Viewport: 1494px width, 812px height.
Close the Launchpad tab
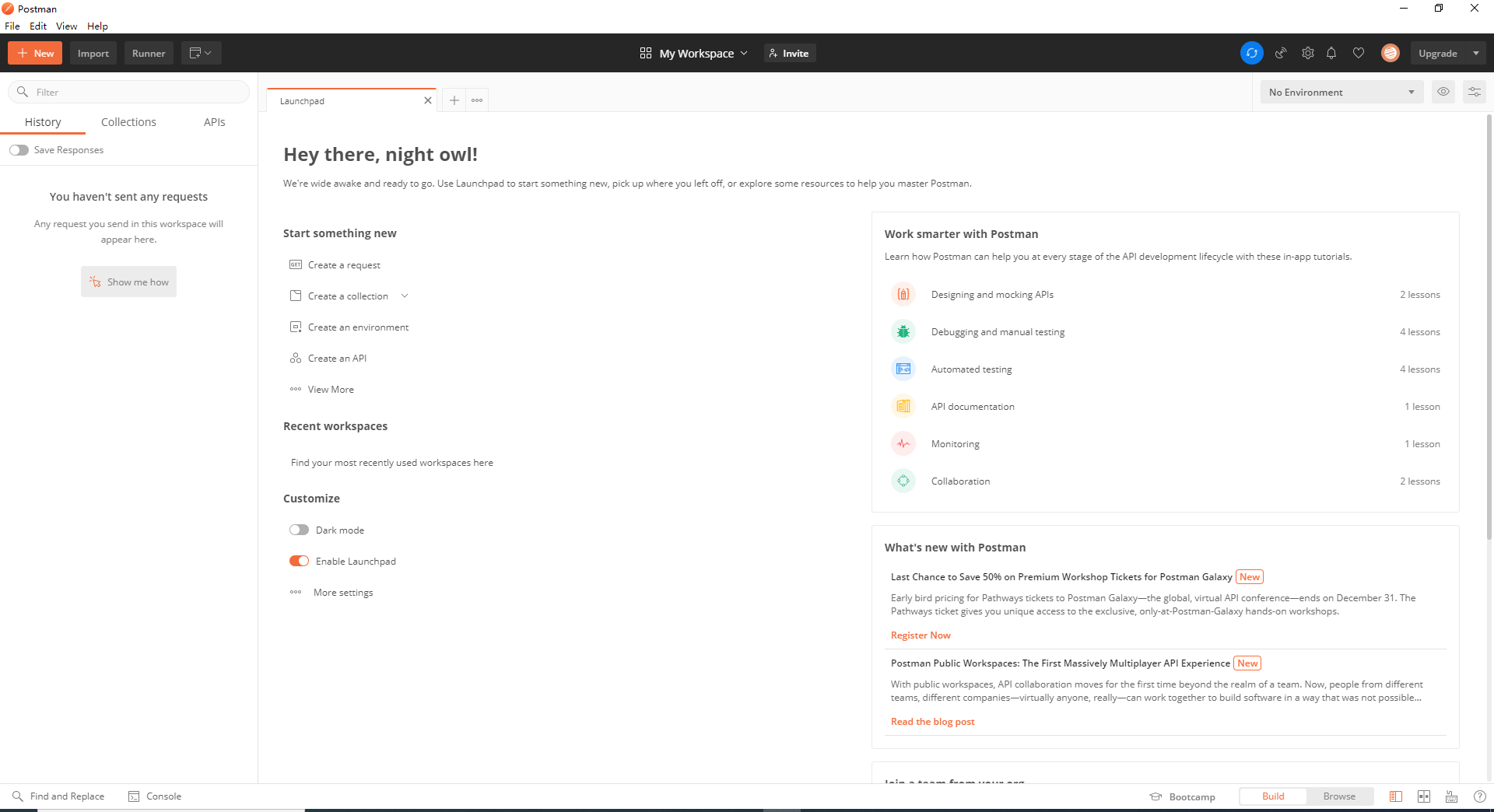pos(427,100)
